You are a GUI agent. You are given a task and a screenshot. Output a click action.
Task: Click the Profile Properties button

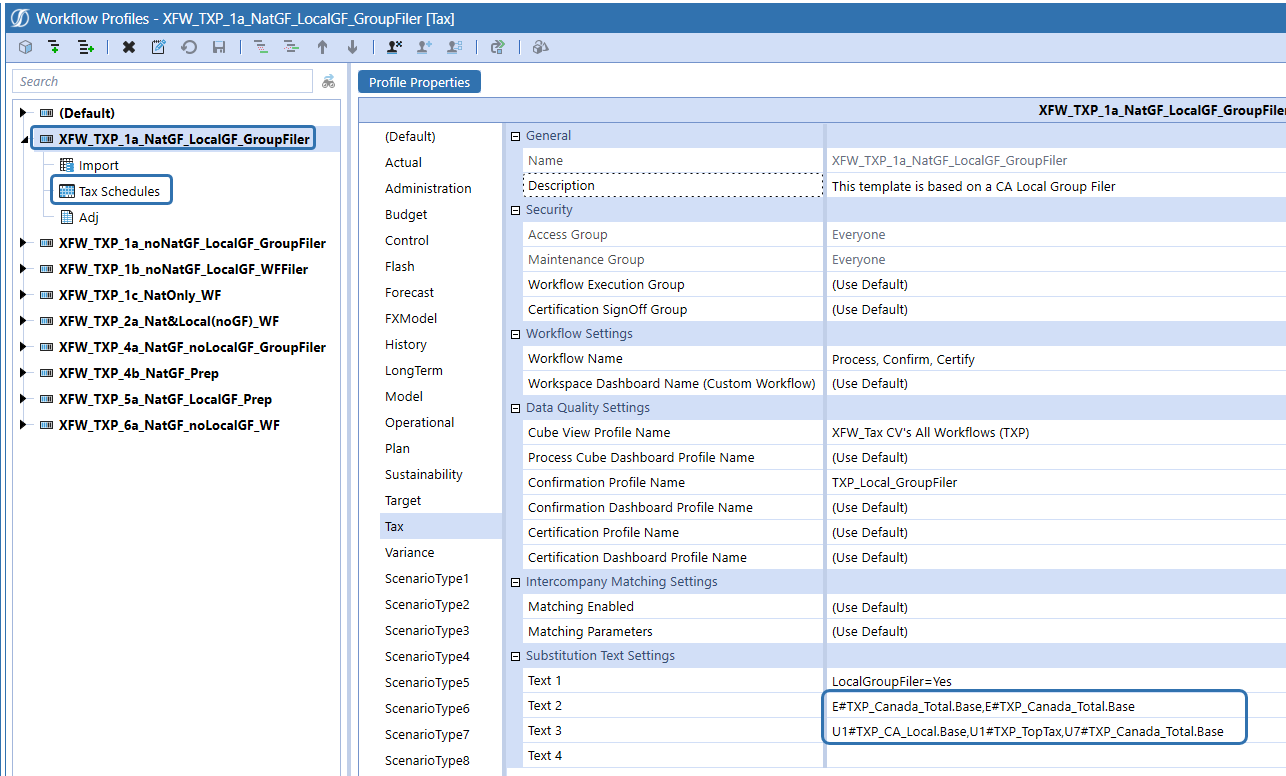coord(419,82)
